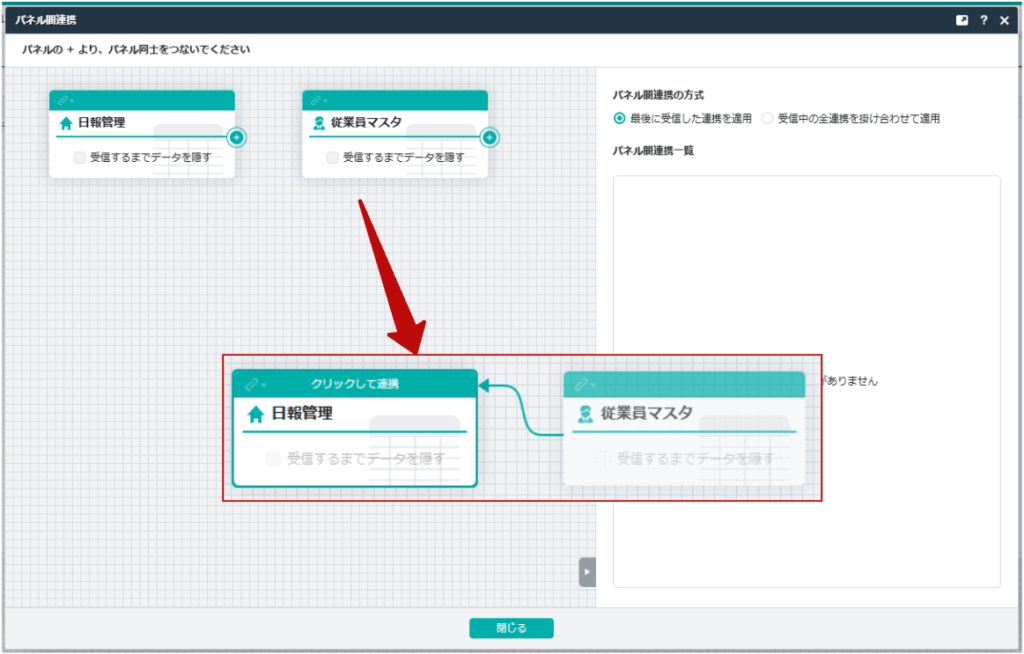Viewport: 1024px width, 654px height.
Task: Open the link dropdown on the クリックして連携 header
Action: pyautogui.click(x=256, y=384)
